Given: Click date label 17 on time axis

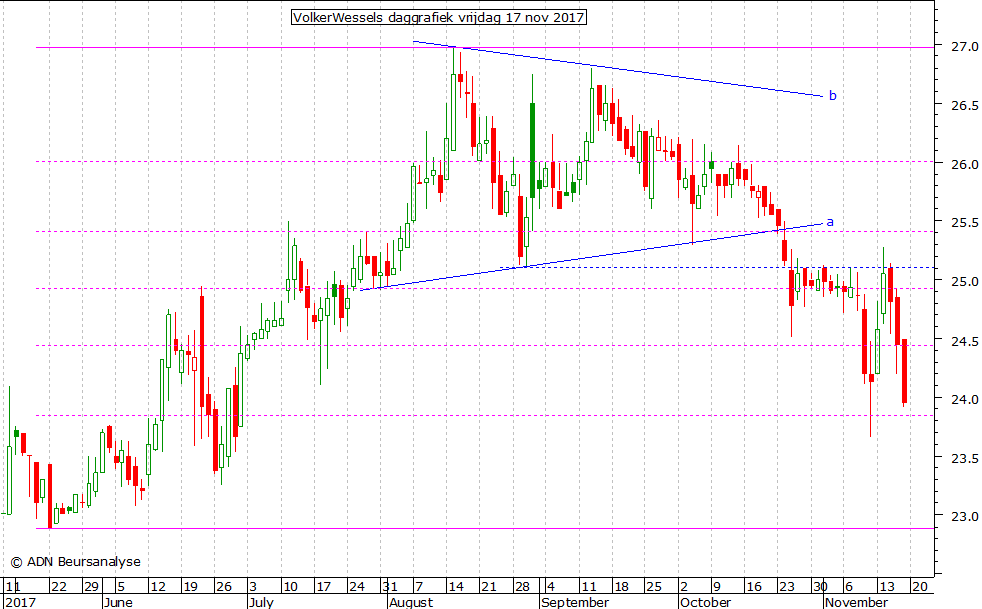Looking at the screenshot, I should [x=323, y=587].
